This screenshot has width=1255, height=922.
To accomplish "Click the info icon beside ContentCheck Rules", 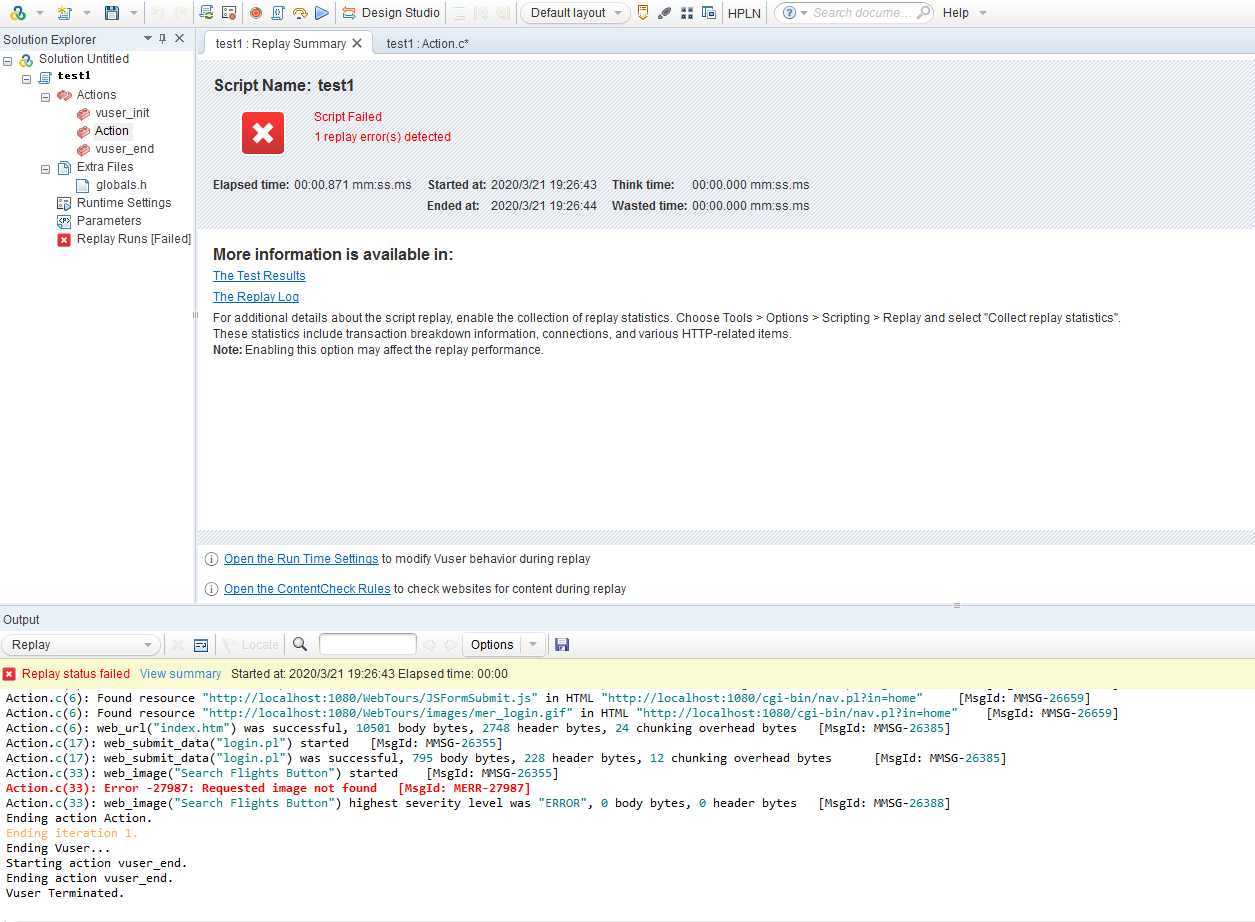I will coord(211,589).
